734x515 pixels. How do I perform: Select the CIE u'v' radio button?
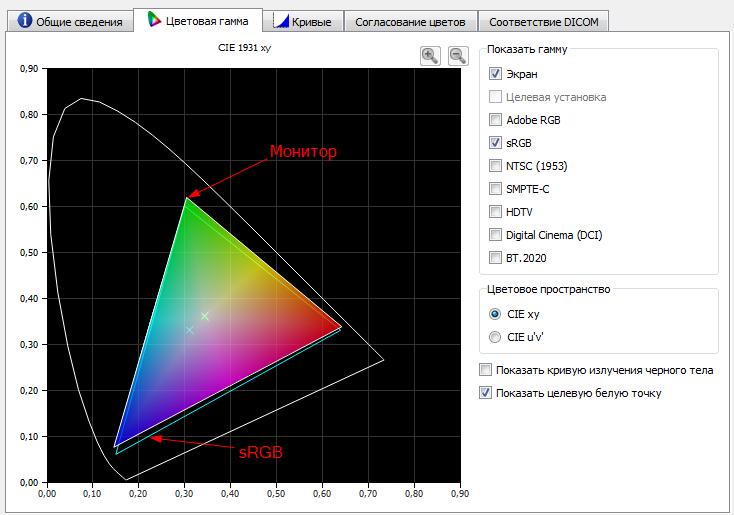click(495, 337)
